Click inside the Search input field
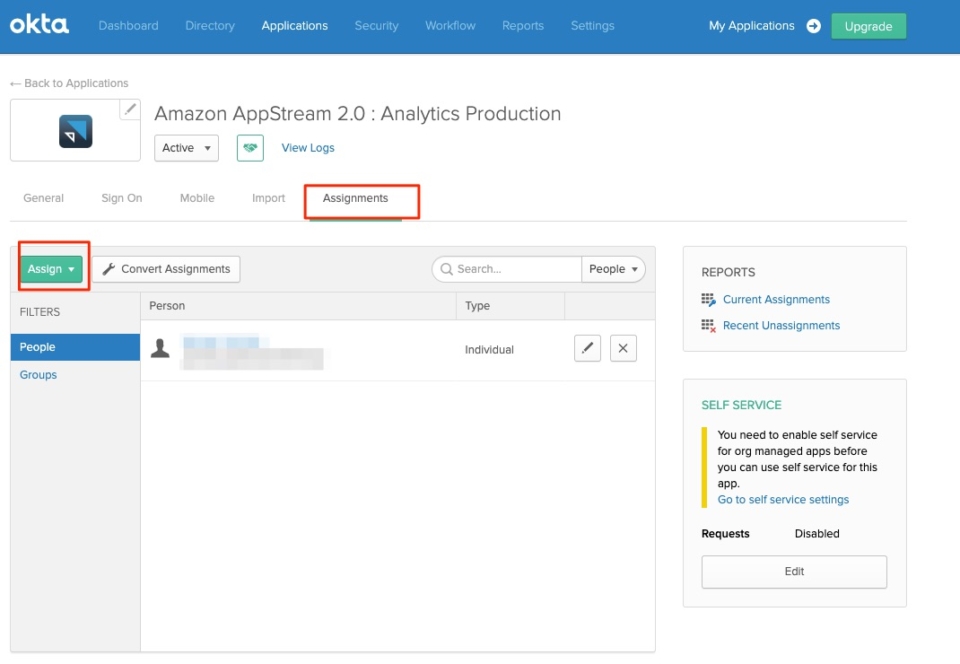Image resolution: width=960 pixels, height=664 pixels. (510, 268)
